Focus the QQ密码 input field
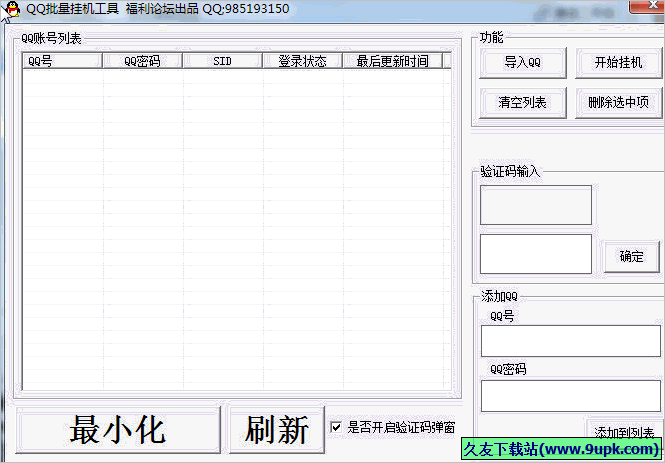Image resolution: width=665 pixels, height=463 pixels. coord(570,396)
